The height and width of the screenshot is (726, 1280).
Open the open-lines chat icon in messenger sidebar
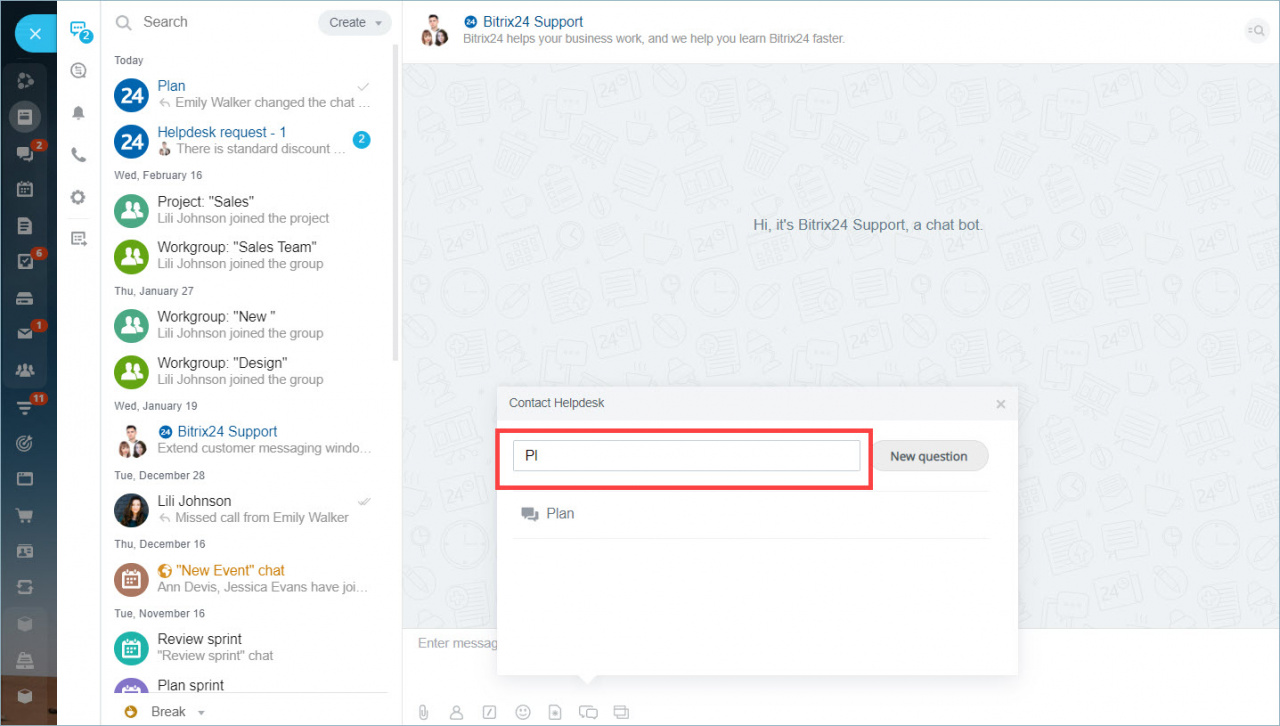coord(79,70)
